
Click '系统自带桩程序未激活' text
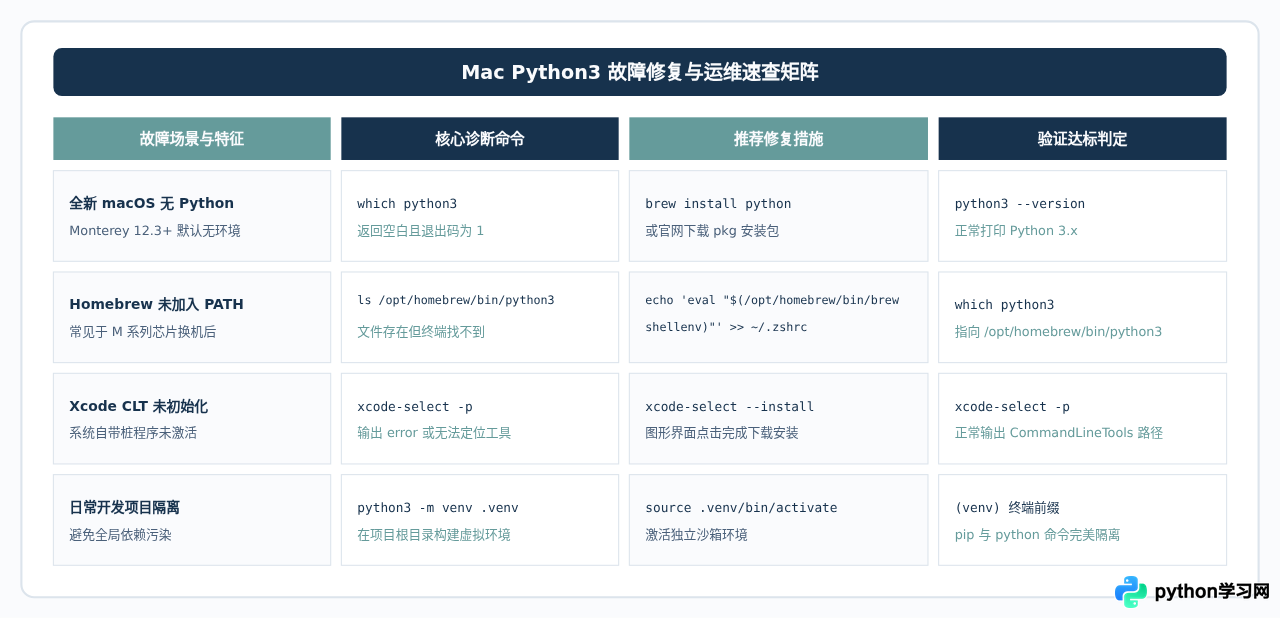click(133, 433)
